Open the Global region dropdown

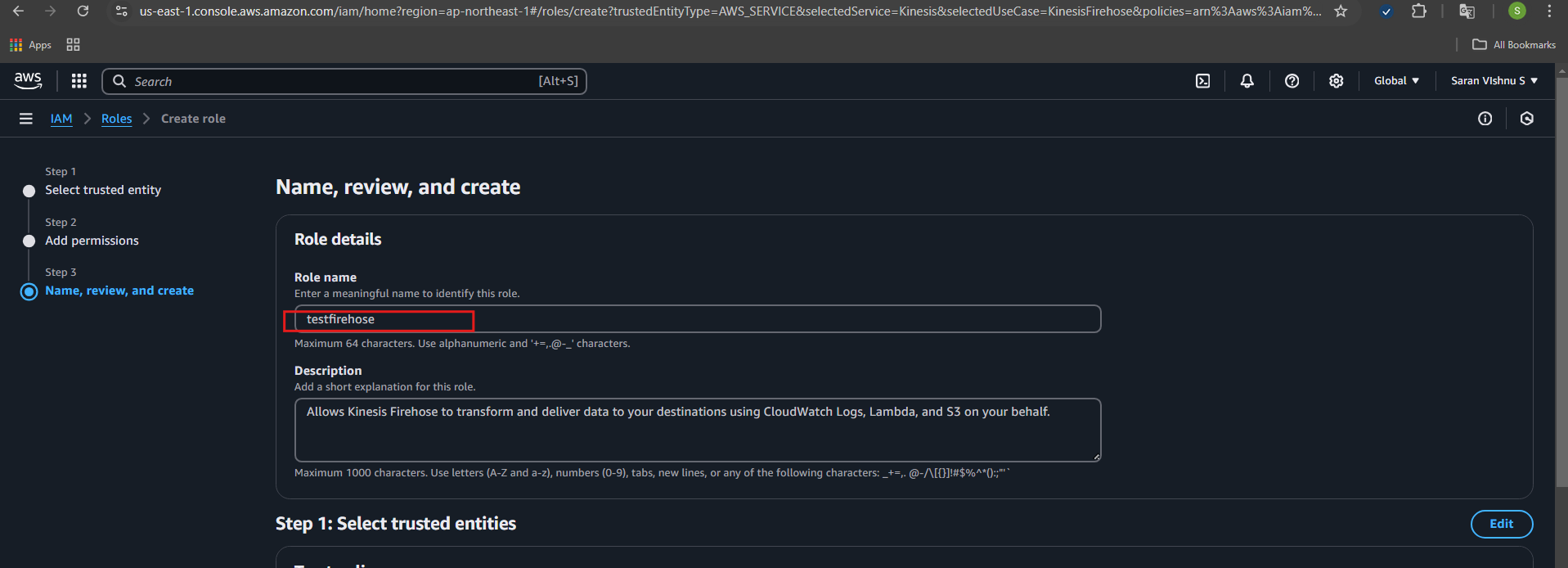(1396, 81)
